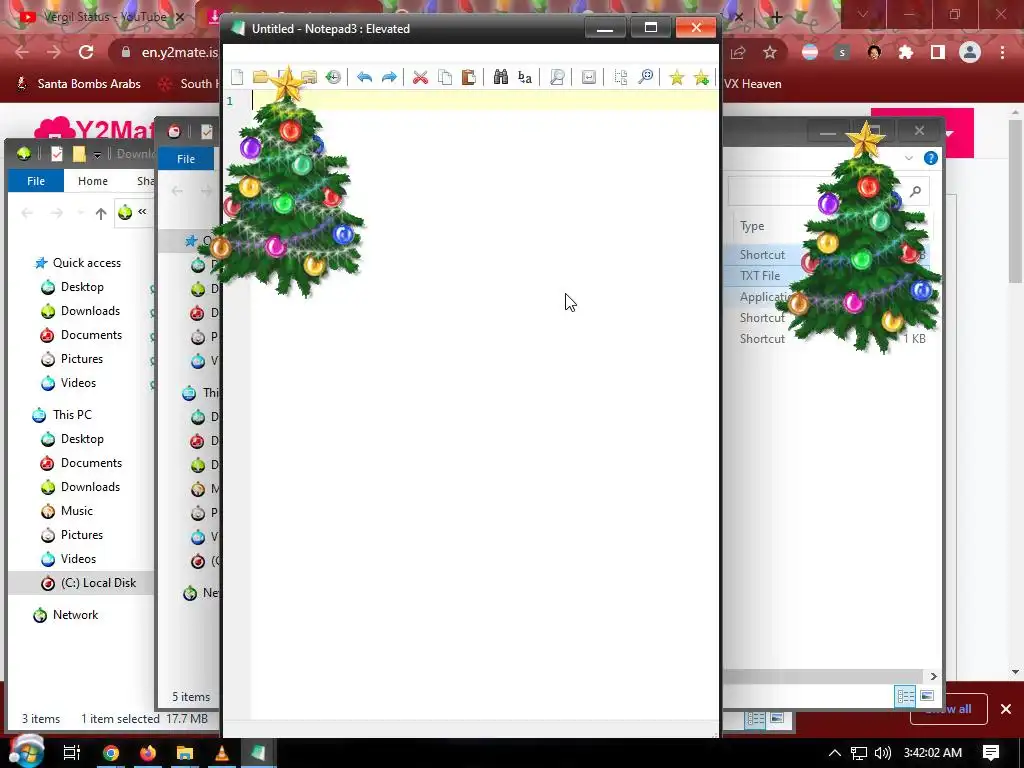Click Notepad3's revert file history icon
1024x768 pixels.
coord(333,78)
